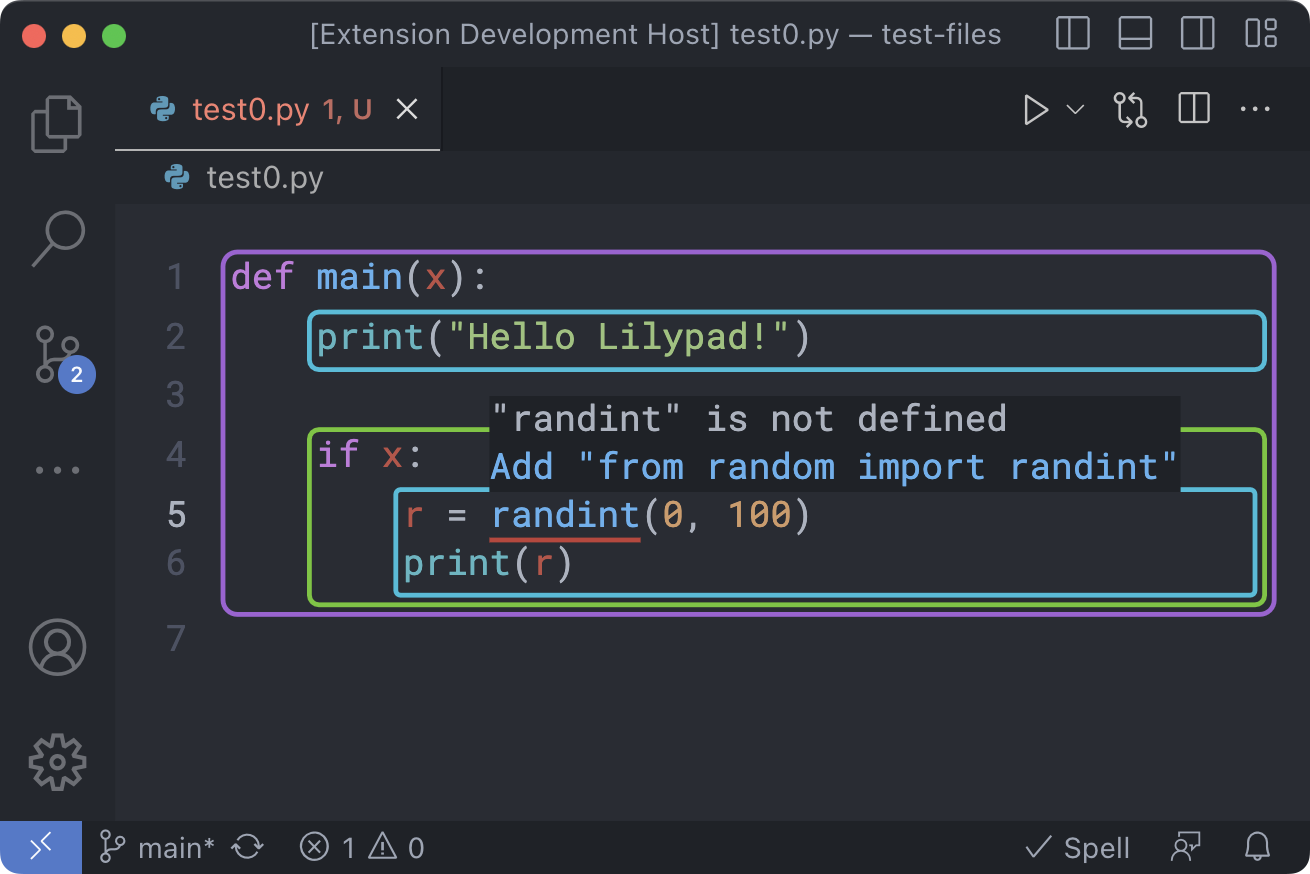Open the Search panel
This screenshot has width=1310, height=874.
(x=56, y=238)
